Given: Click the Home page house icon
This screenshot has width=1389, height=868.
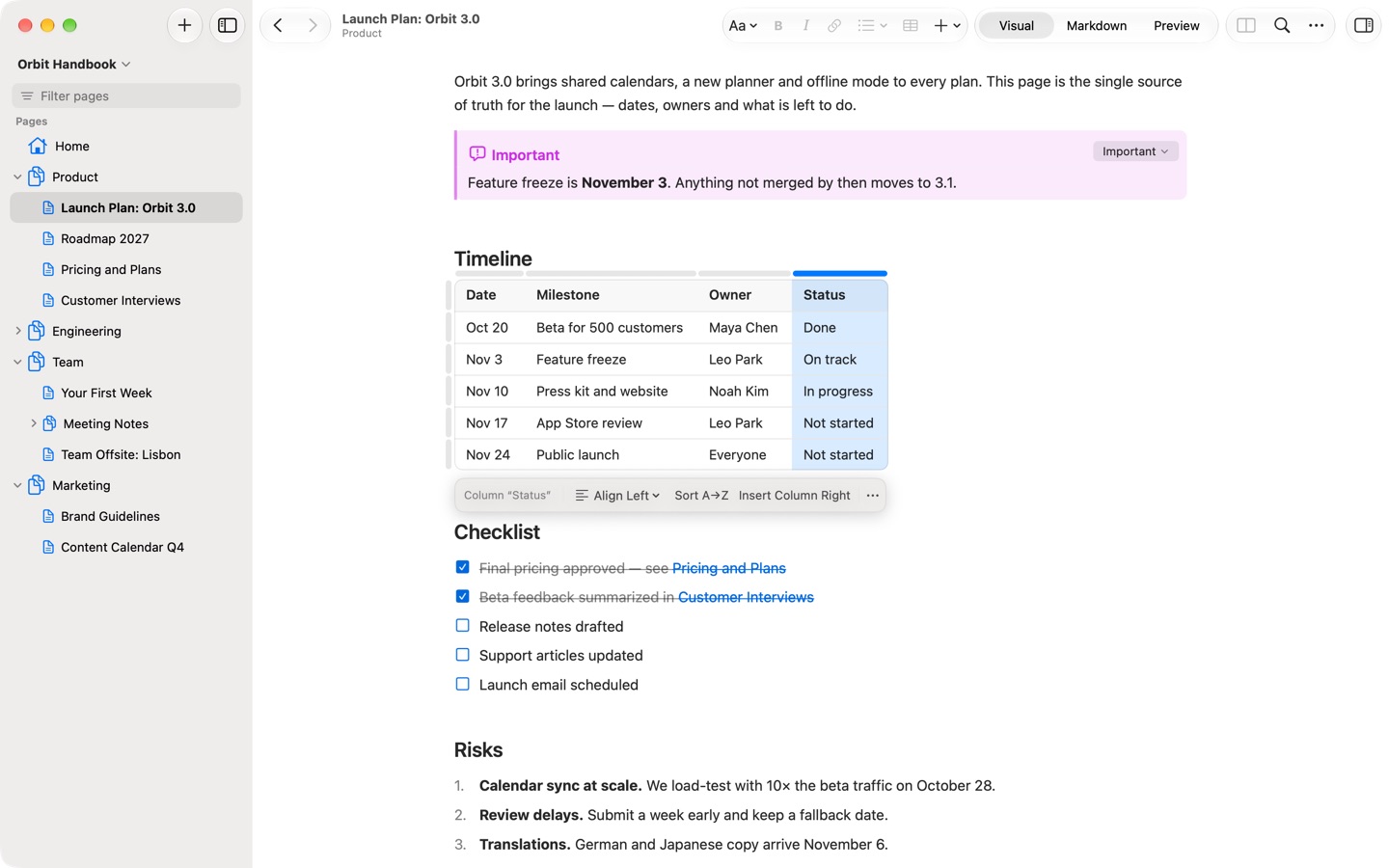Looking at the screenshot, I should 38,146.
